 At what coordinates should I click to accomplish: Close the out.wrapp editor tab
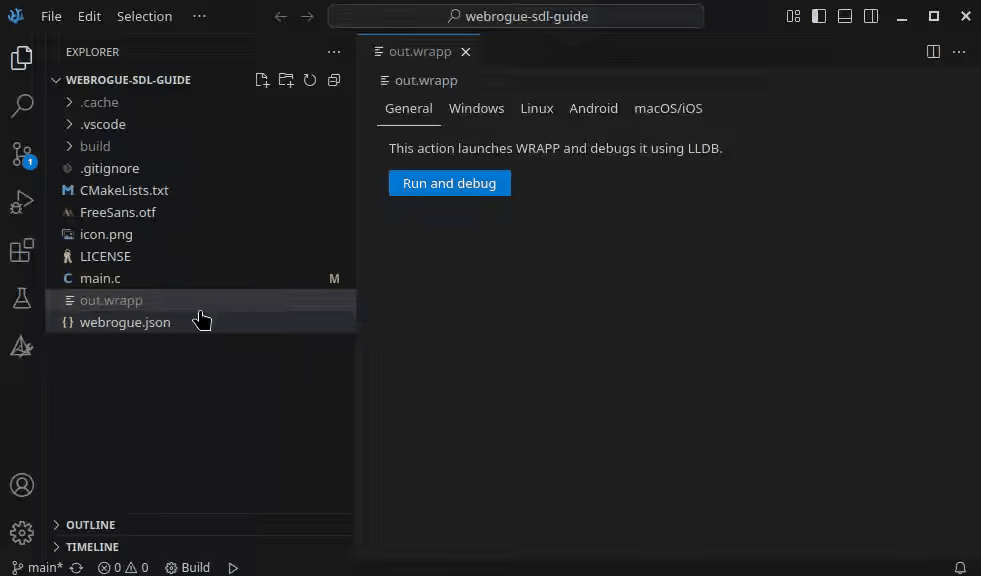(x=465, y=52)
